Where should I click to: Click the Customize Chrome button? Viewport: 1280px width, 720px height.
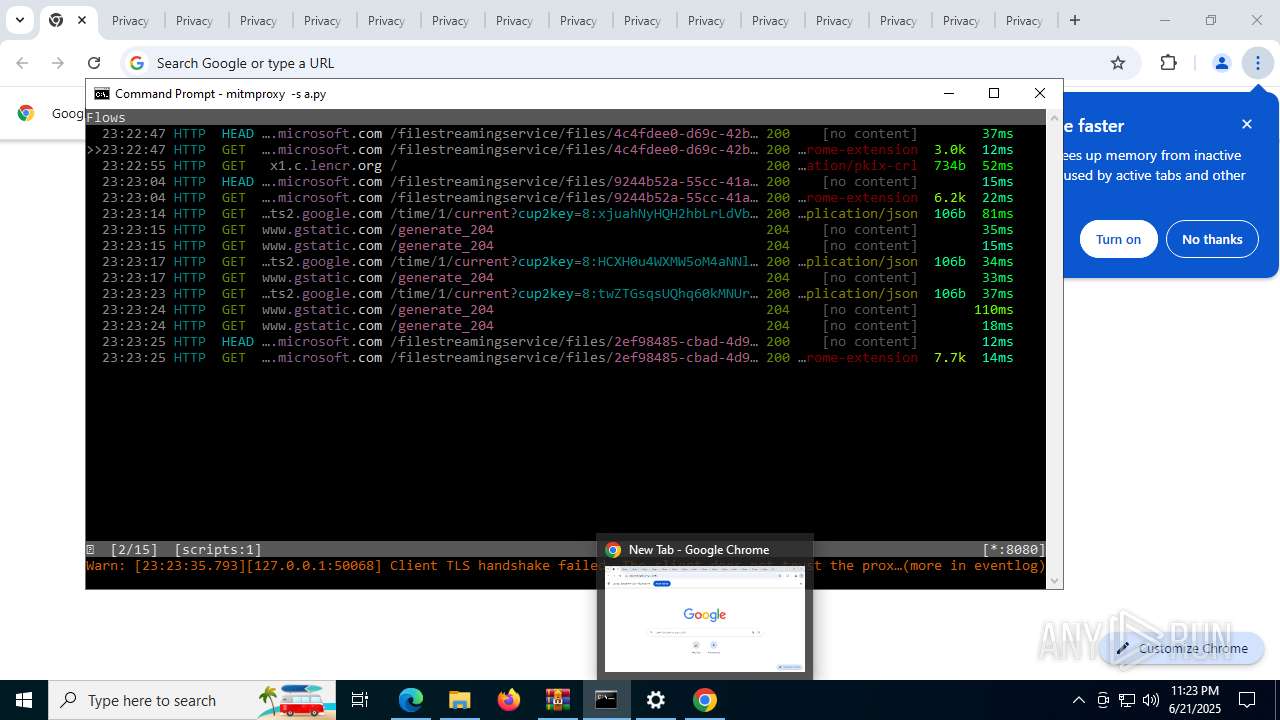point(1182,648)
